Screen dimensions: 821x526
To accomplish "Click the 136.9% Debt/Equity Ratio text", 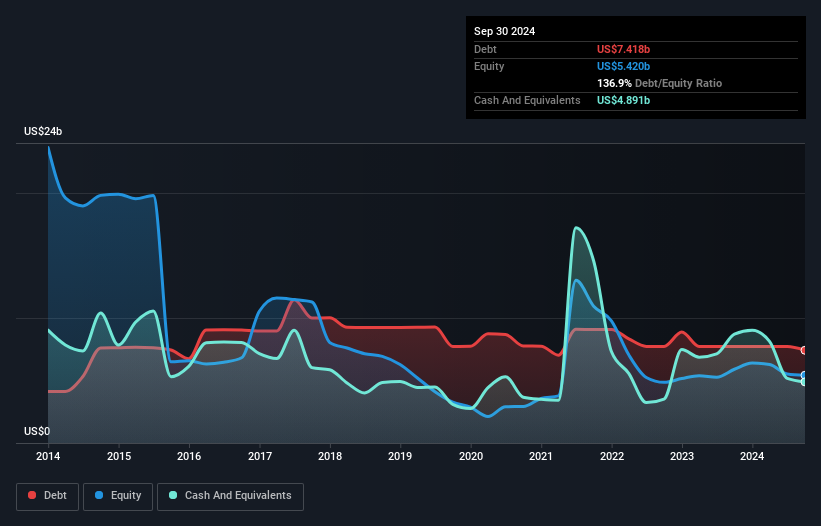I will 659,83.
